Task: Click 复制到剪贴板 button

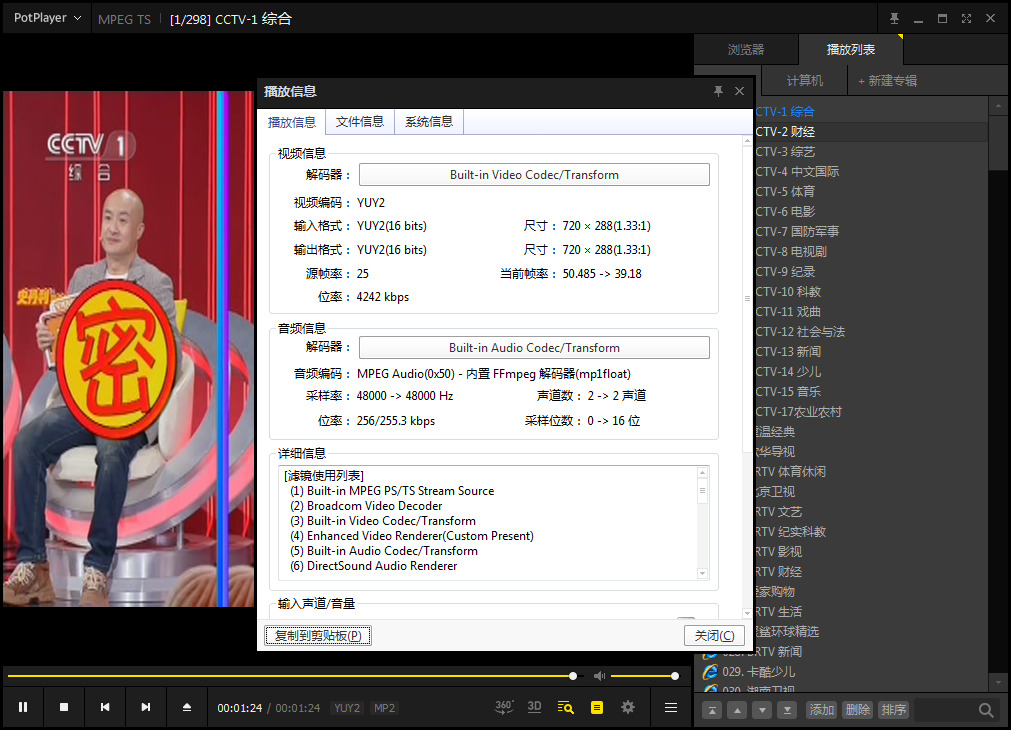Action: [318, 636]
